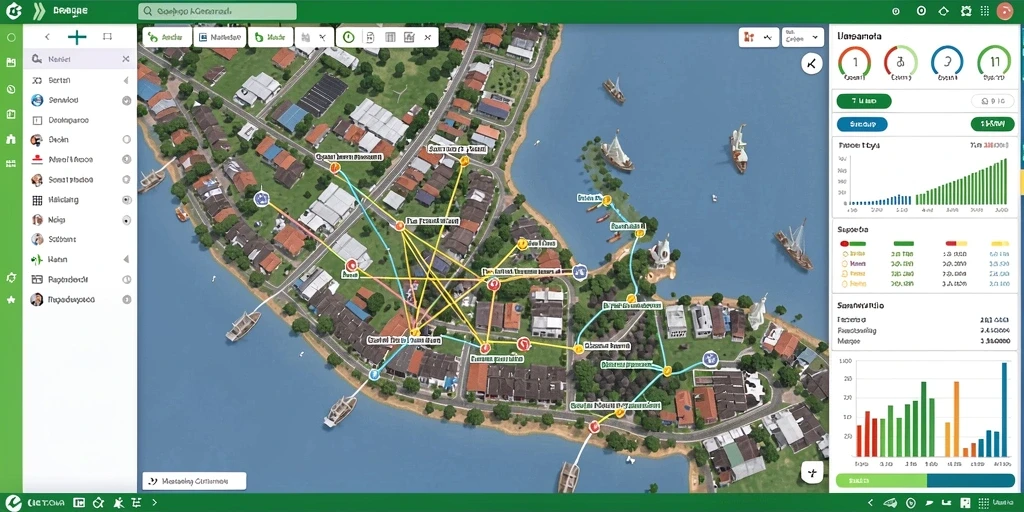Viewport: 1024px width, 512px height.
Task: Click the X icon ending the map toolbar
Action: pyautogui.click(x=427, y=37)
